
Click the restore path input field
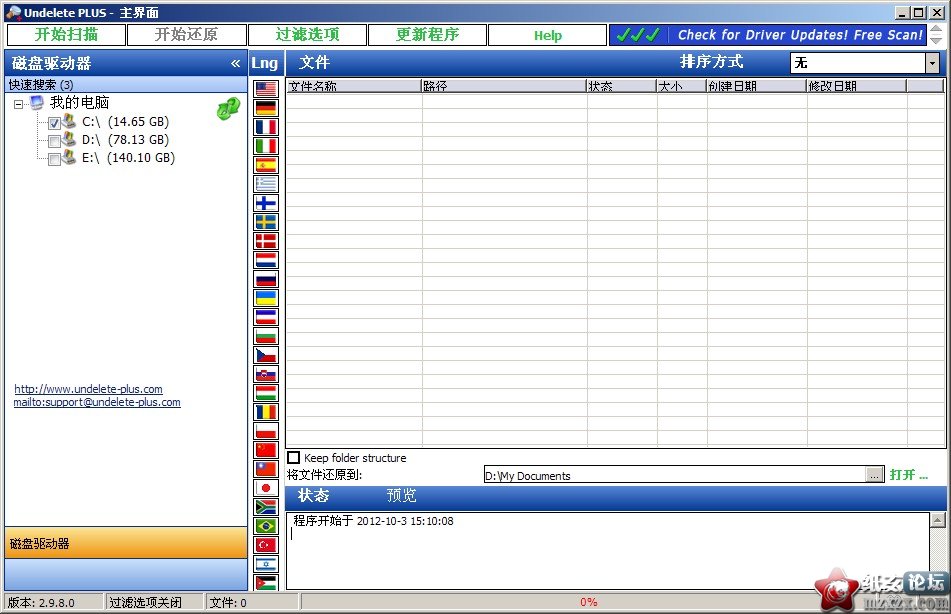(x=675, y=475)
